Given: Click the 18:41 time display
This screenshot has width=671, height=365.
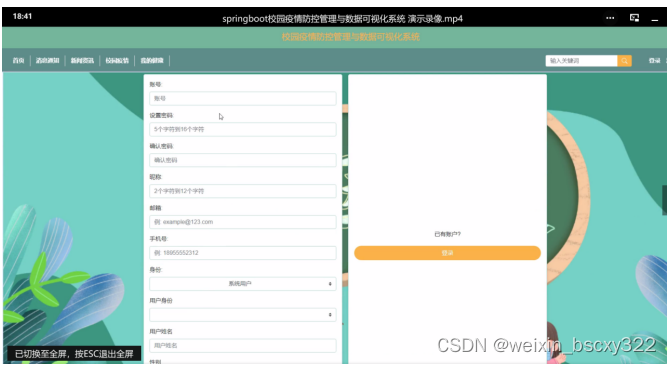Looking at the screenshot, I should click(22, 16).
